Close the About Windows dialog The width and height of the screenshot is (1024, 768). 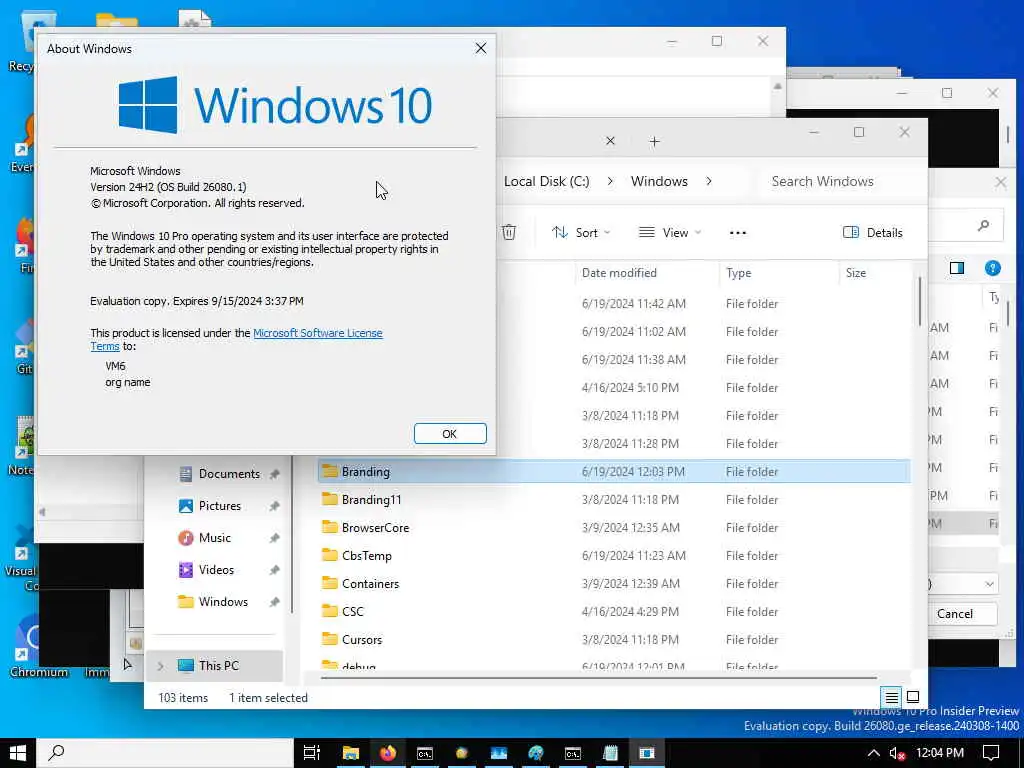pyautogui.click(x=481, y=48)
